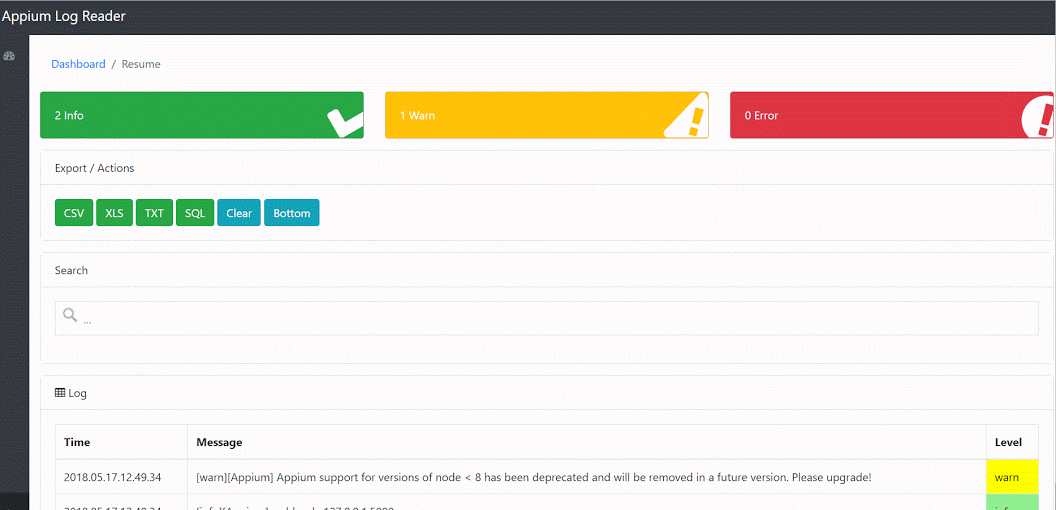This screenshot has width=1056, height=510.
Task: Open the dashboard gauge icon in sidebar
Action: click(x=9, y=56)
